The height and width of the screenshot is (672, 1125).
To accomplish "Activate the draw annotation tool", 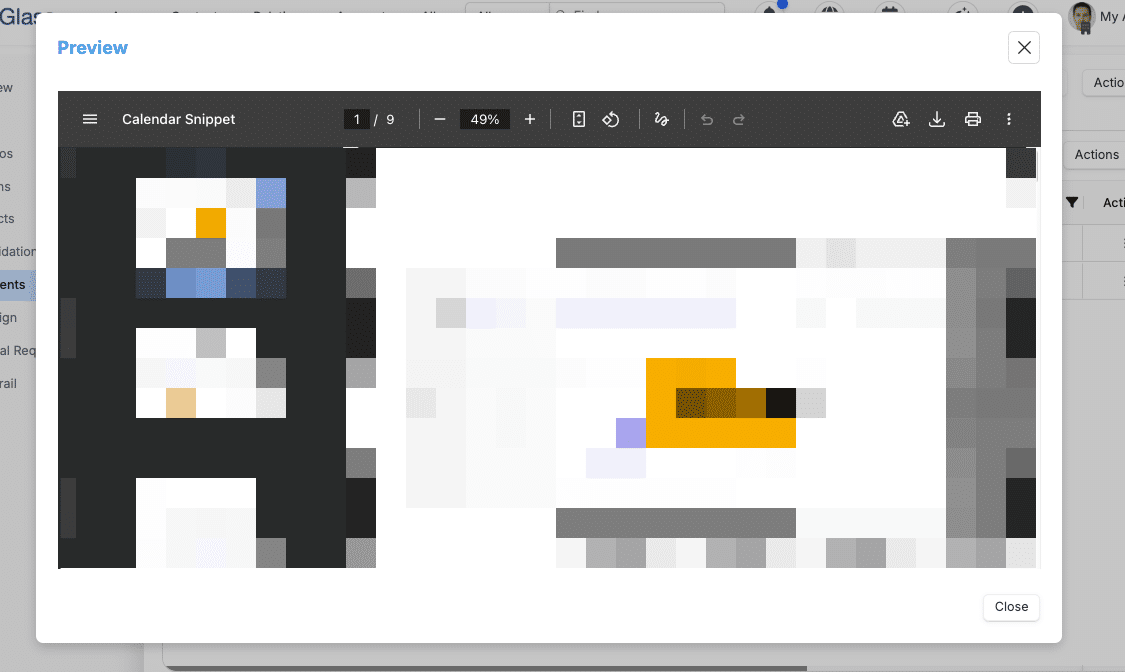I will (x=662, y=119).
